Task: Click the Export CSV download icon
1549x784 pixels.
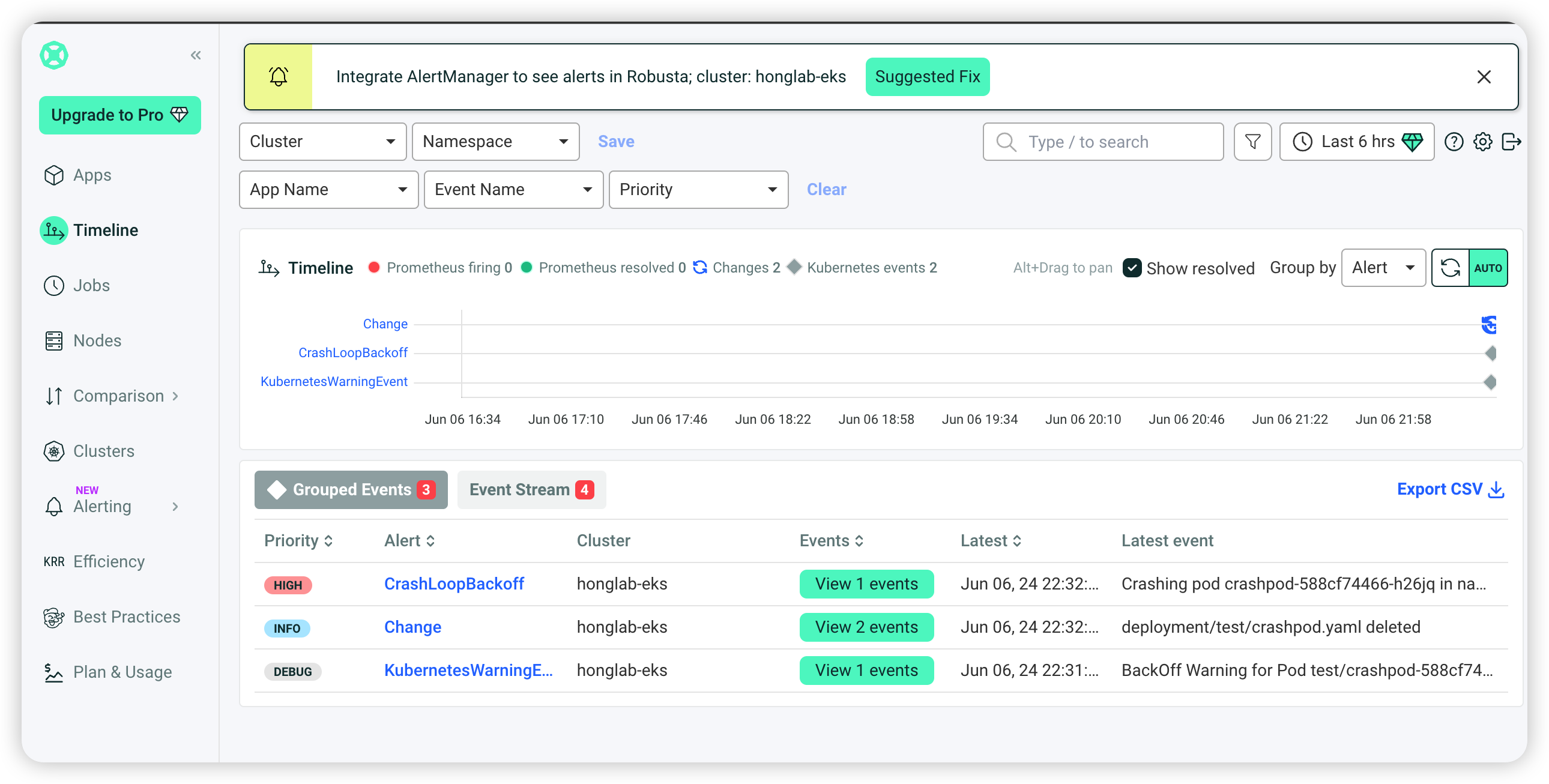Action: [x=1496, y=490]
